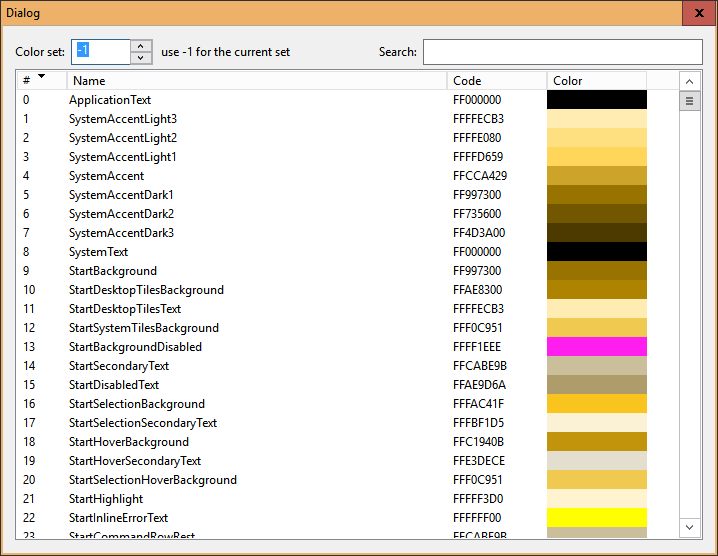718x556 pixels.
Task: Click the code FFC1940B
Action: (x=478, y=442)
